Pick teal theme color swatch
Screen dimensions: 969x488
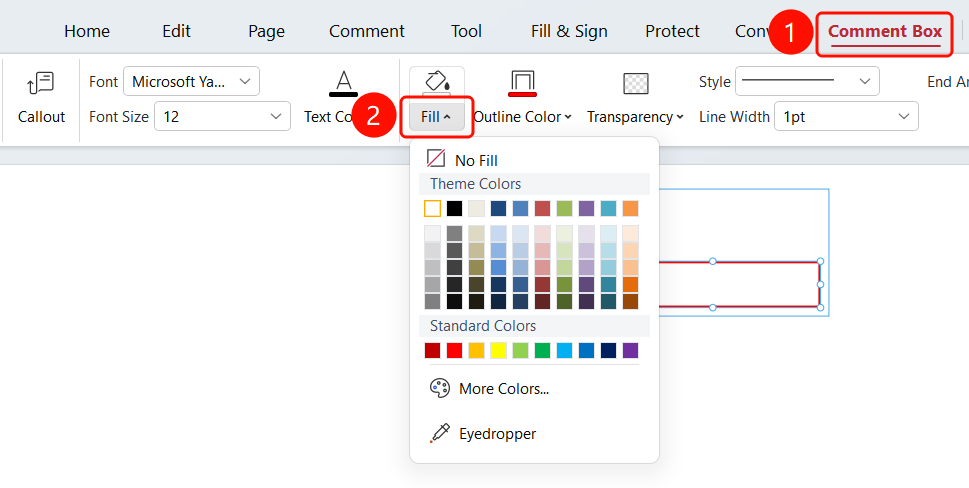pyautogui.click(x=608, y=208)
